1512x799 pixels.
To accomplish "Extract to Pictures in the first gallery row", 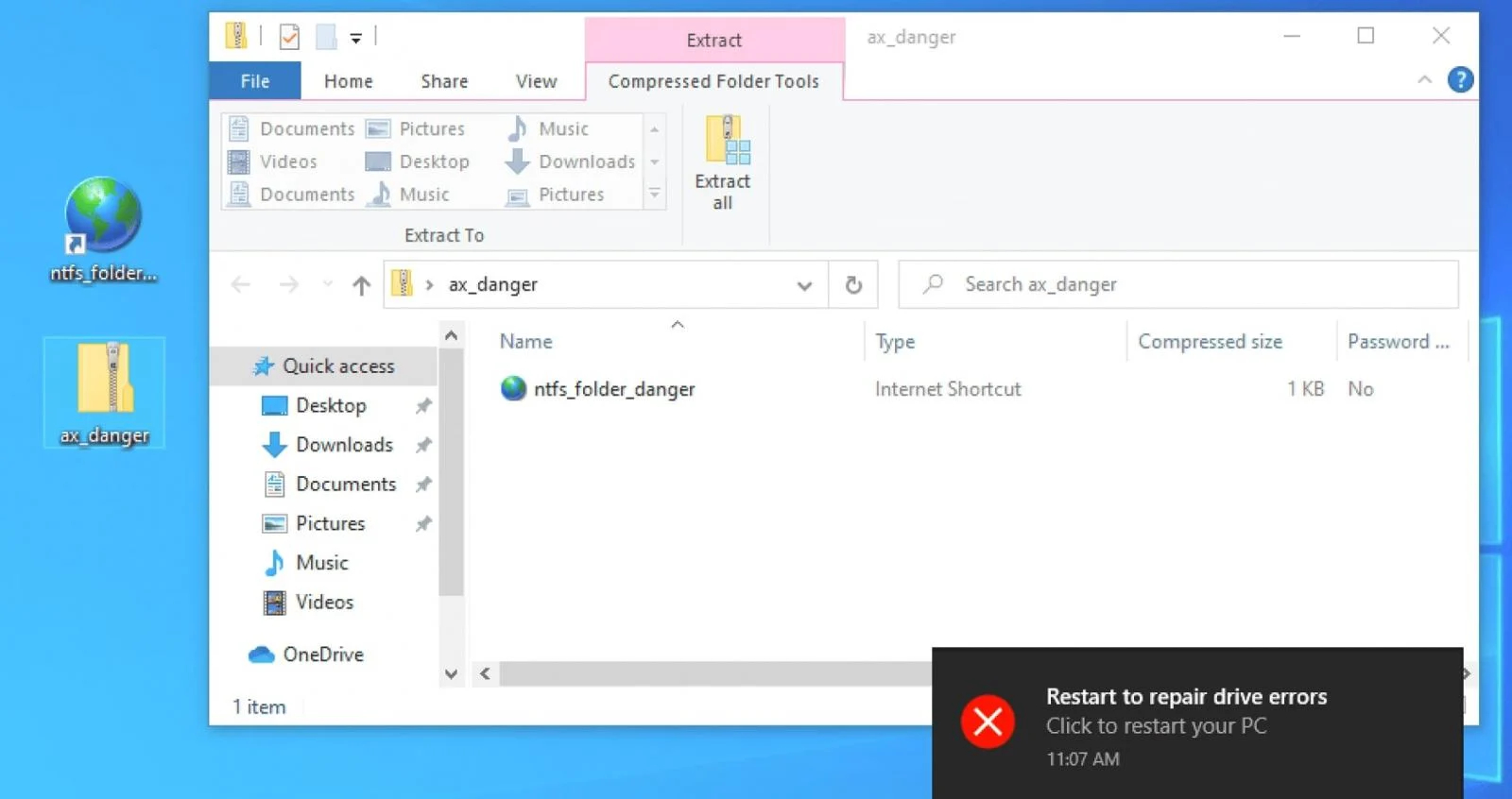I will 416,128.
